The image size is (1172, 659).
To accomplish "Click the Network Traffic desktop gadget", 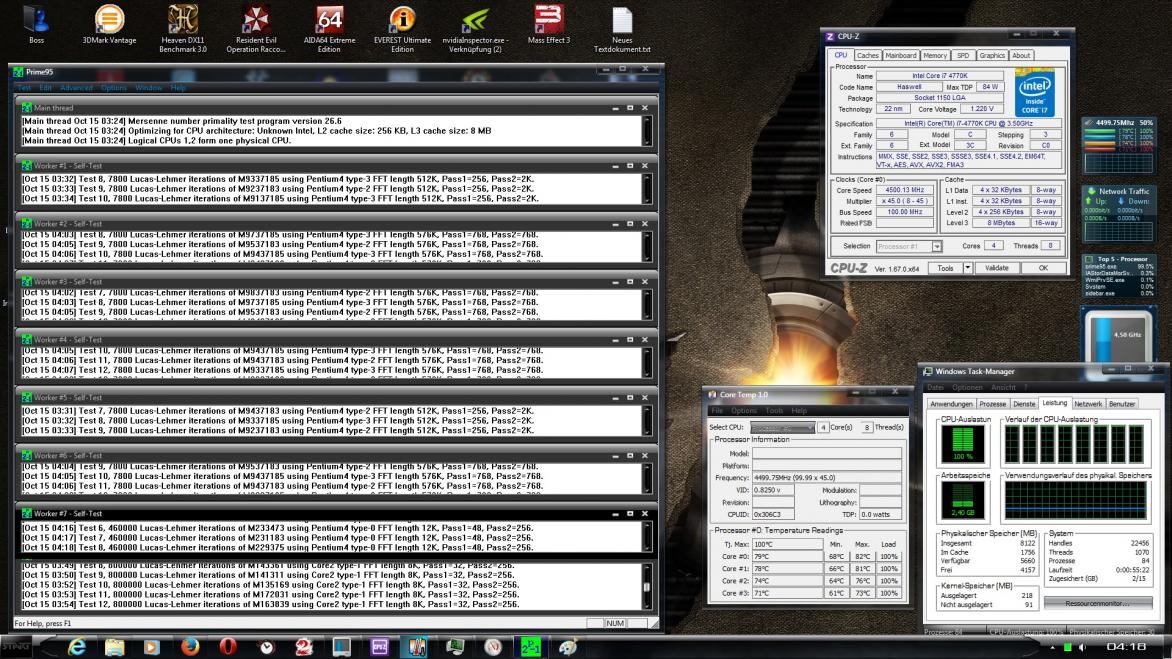I will point(1119,212).
